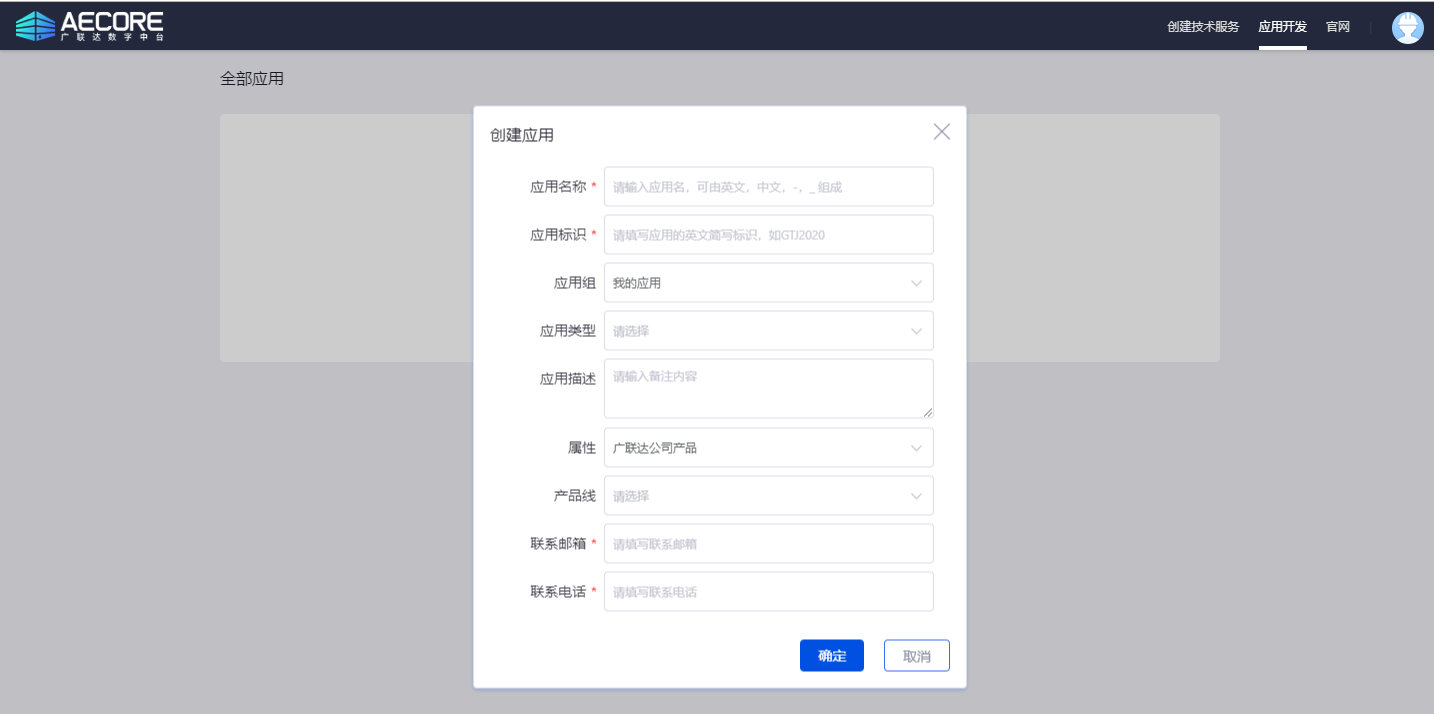The width and height of the screenshot is (1434, 714).
Task: Click the 应用描述 textarea resize handle
Action: click(928, 412)
